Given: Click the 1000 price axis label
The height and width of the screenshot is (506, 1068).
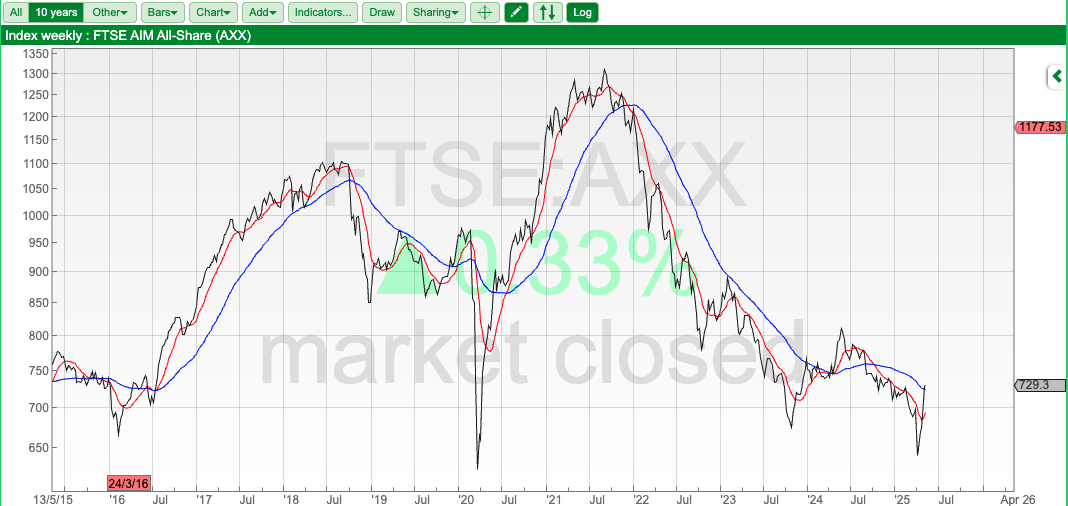Looking at the screenshot, I should (x=34, y=215).
